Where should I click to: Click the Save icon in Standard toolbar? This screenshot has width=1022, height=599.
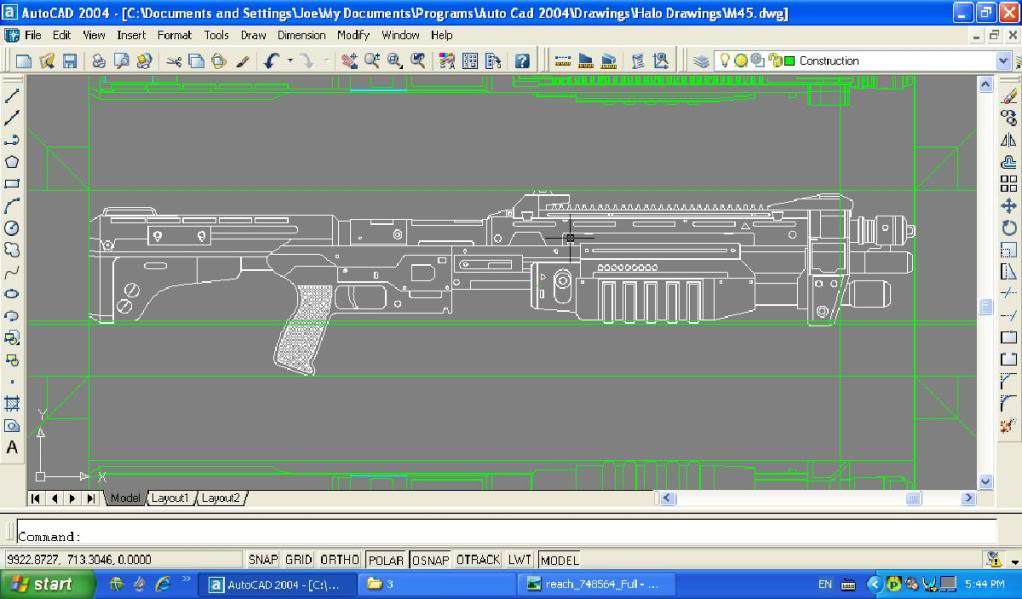pyautogui.click(x=69, y=61)
